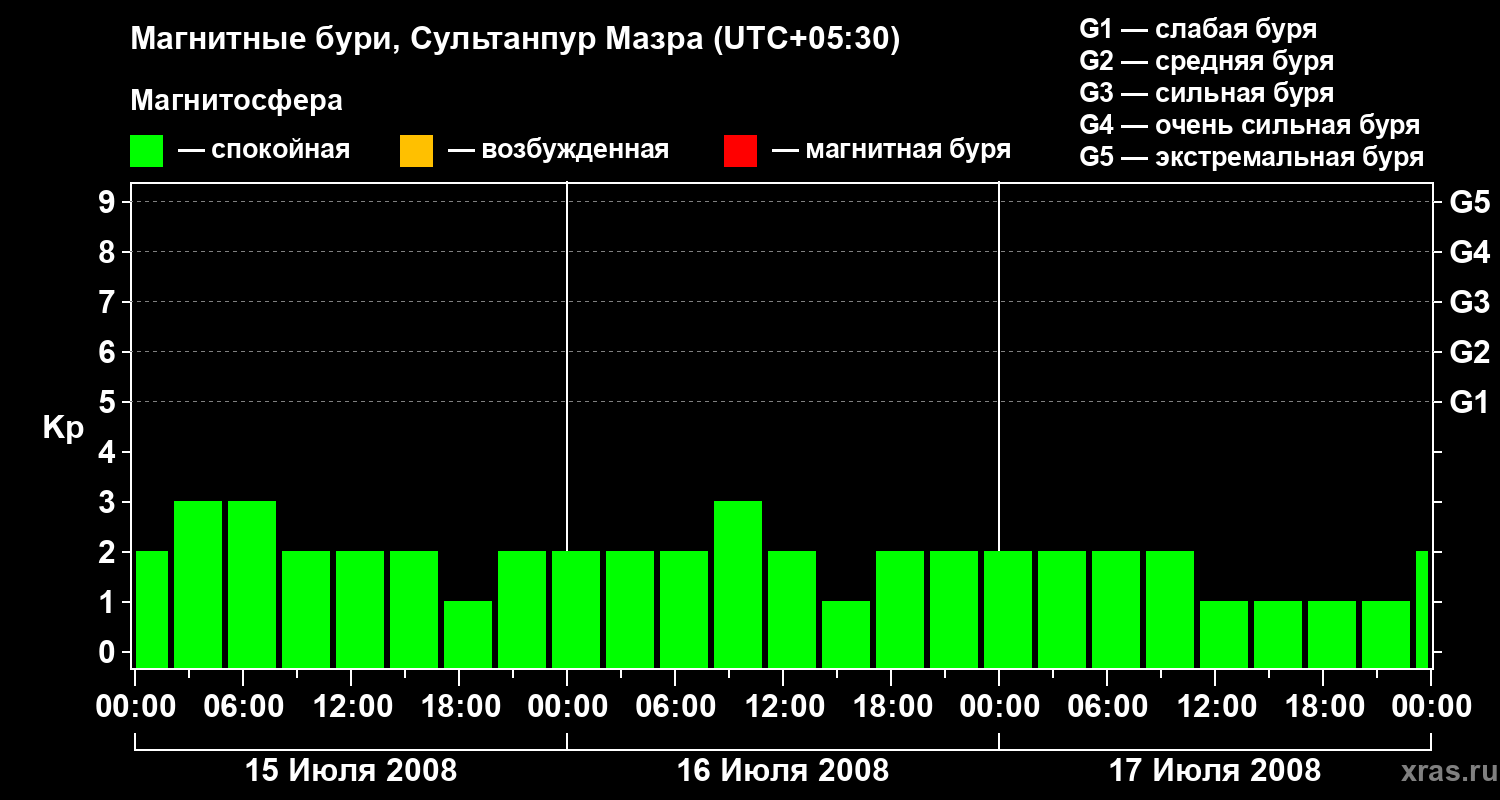1500x800 pixels.
Task: Click the '9' tick on the Kp axis
Action: point(109,202)
